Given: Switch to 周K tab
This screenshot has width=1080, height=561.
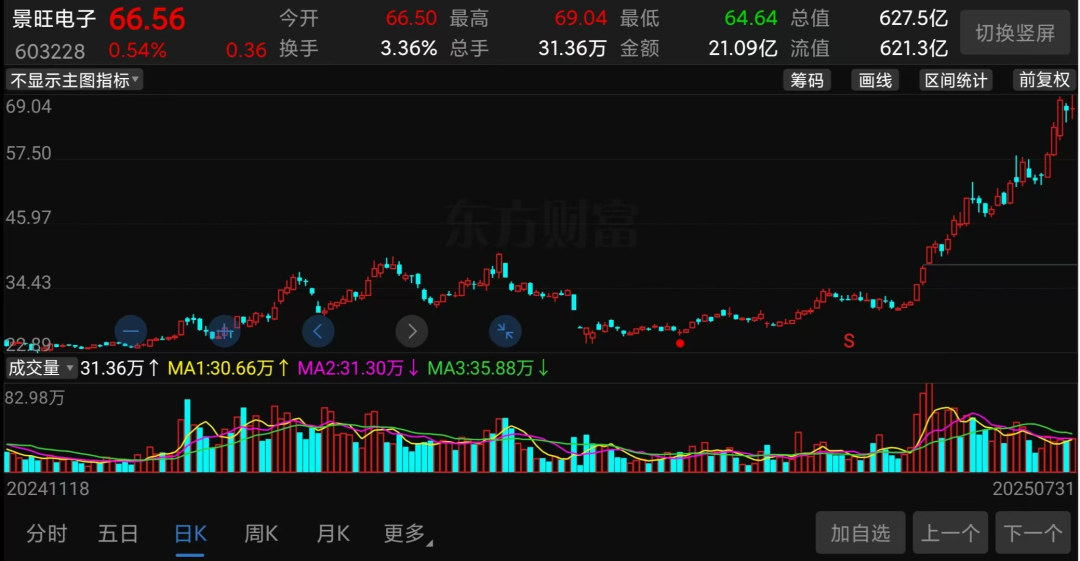Looking at the screenshot, I should [x=261, y=533].
